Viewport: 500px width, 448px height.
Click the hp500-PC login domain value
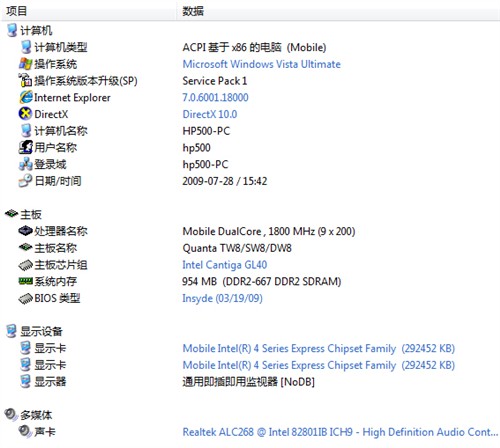[205, 164]
